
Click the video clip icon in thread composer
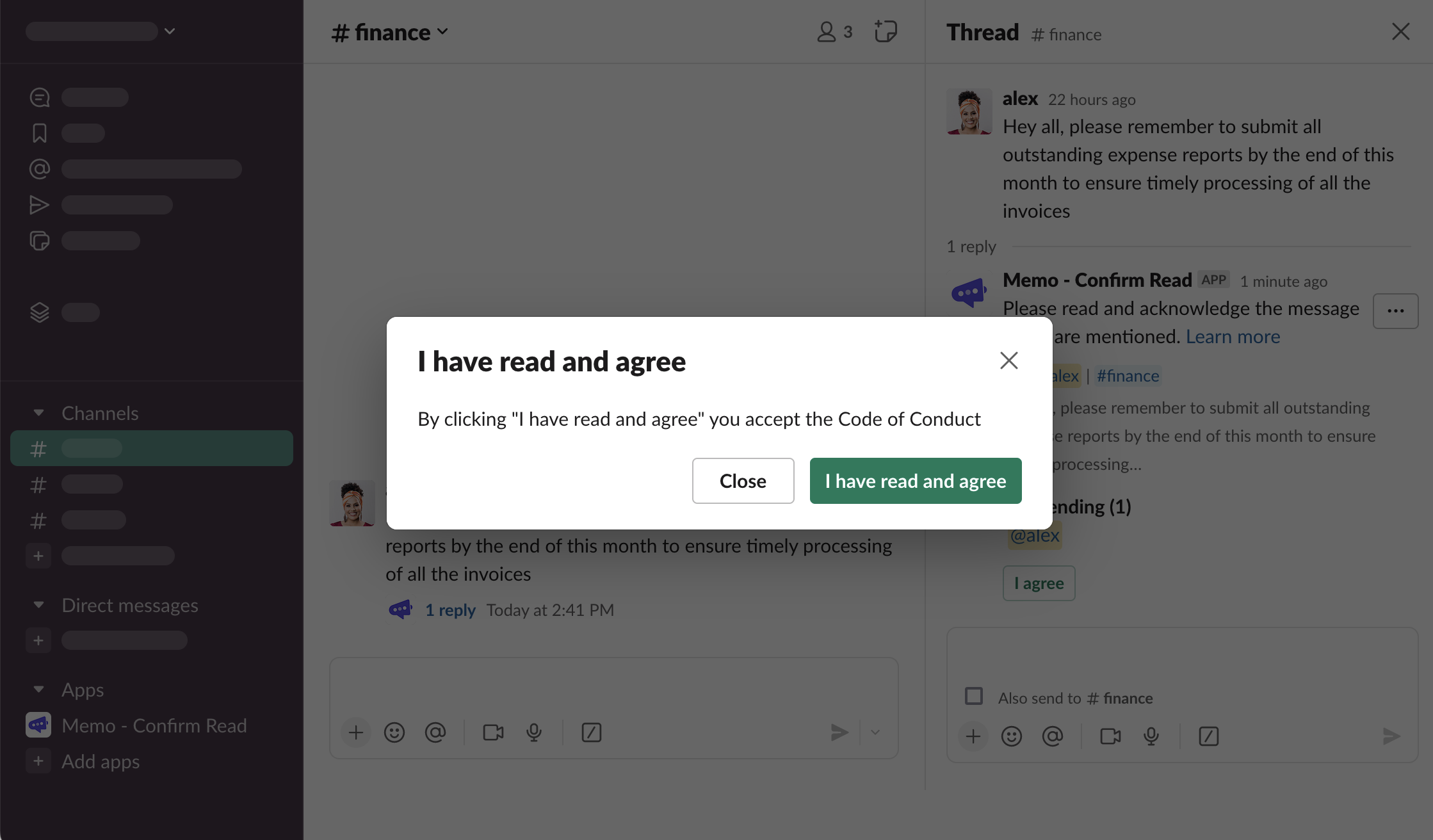click(x=1110, y=736)
